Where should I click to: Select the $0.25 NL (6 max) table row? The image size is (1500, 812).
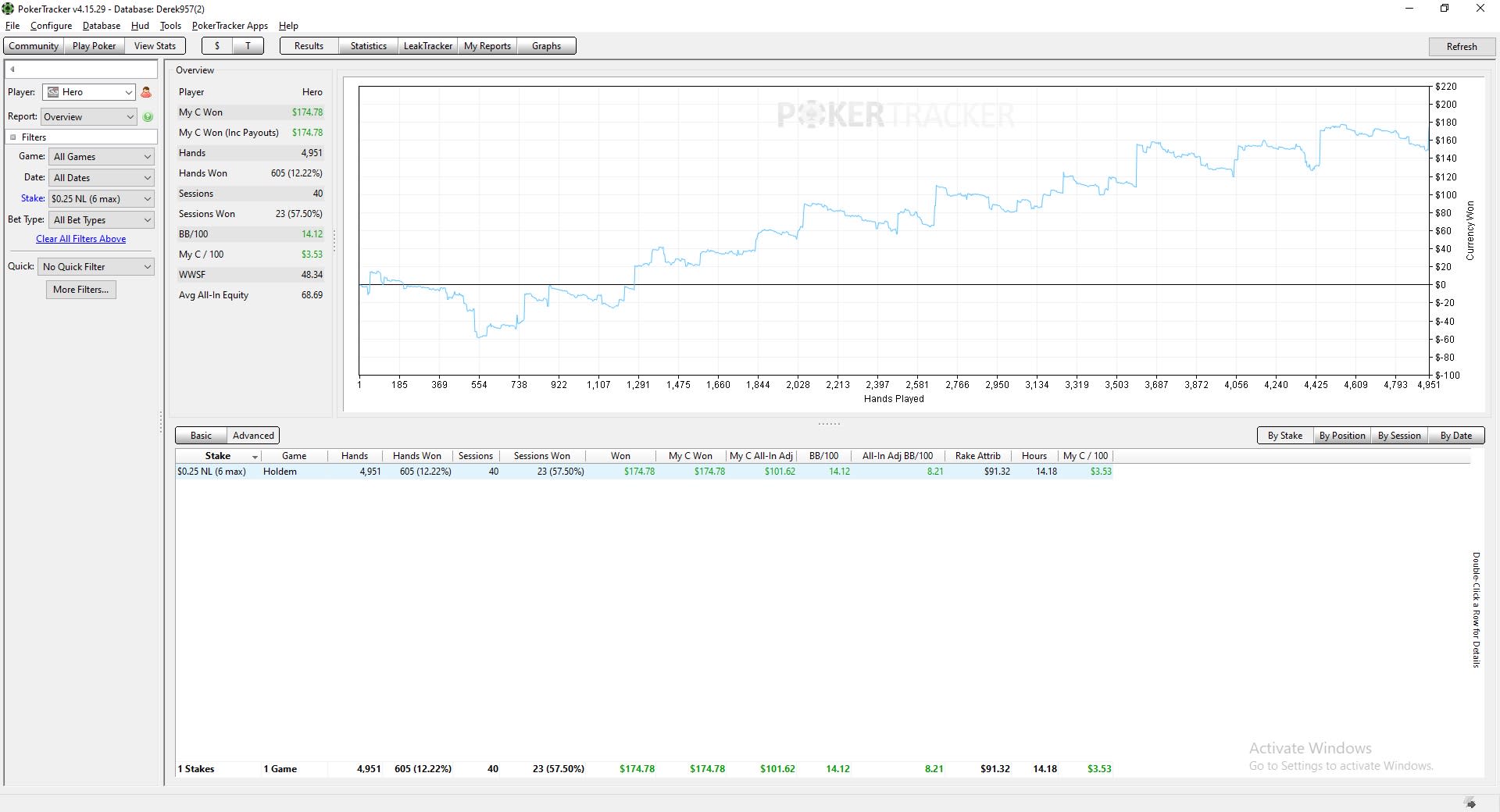click(644, 472)
